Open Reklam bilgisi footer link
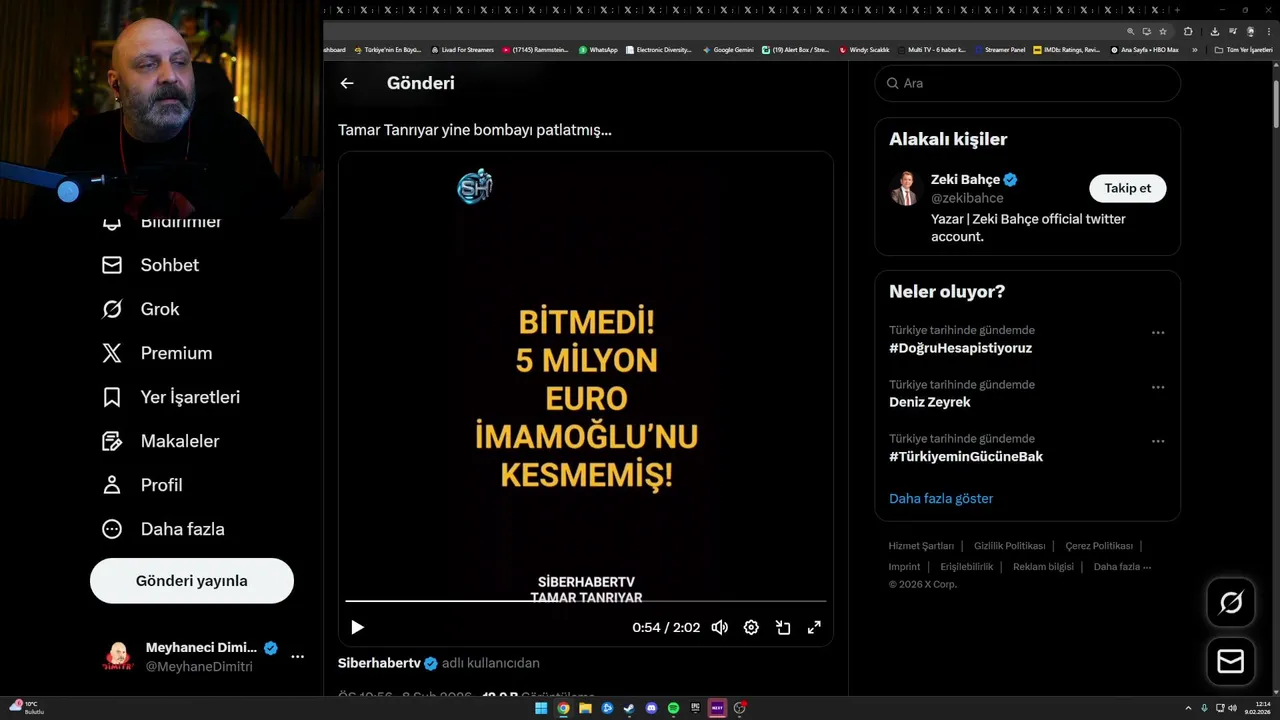This screenshot has width=1280, height=720. pyautogui.click(x=1043, y=567)
